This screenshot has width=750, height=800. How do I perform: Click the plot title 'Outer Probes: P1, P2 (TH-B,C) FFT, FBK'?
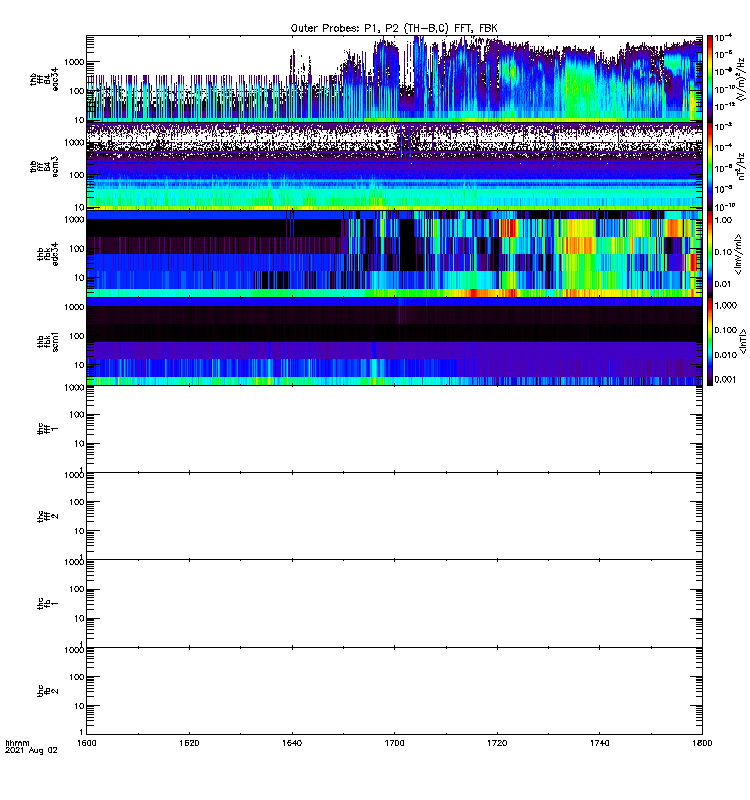394,28
